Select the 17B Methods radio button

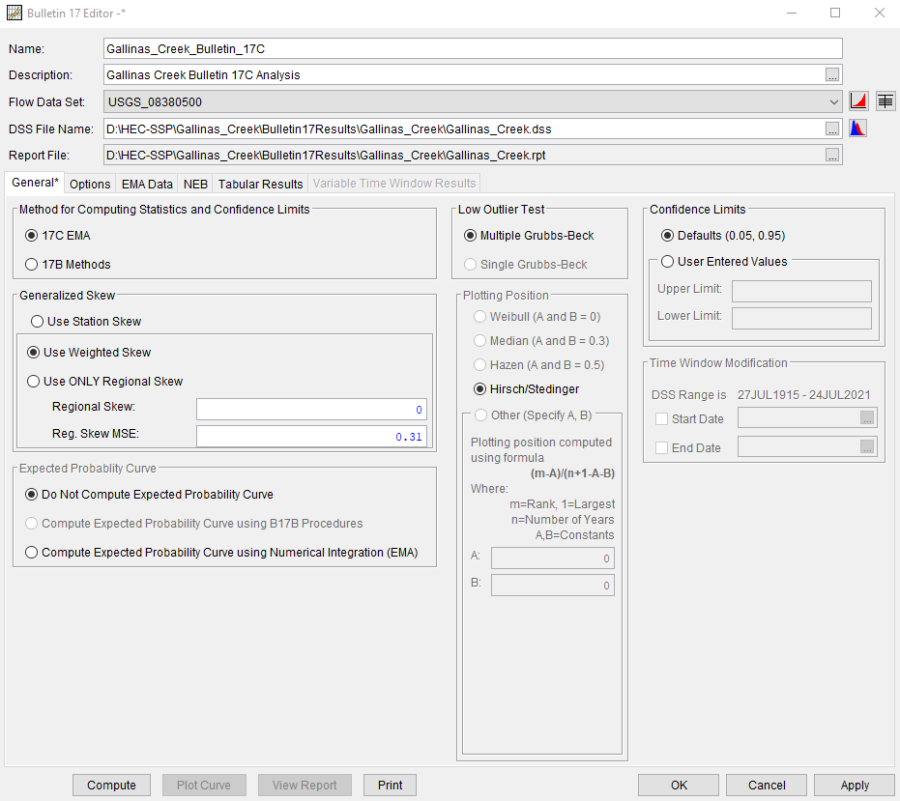[x=33, y=264]
